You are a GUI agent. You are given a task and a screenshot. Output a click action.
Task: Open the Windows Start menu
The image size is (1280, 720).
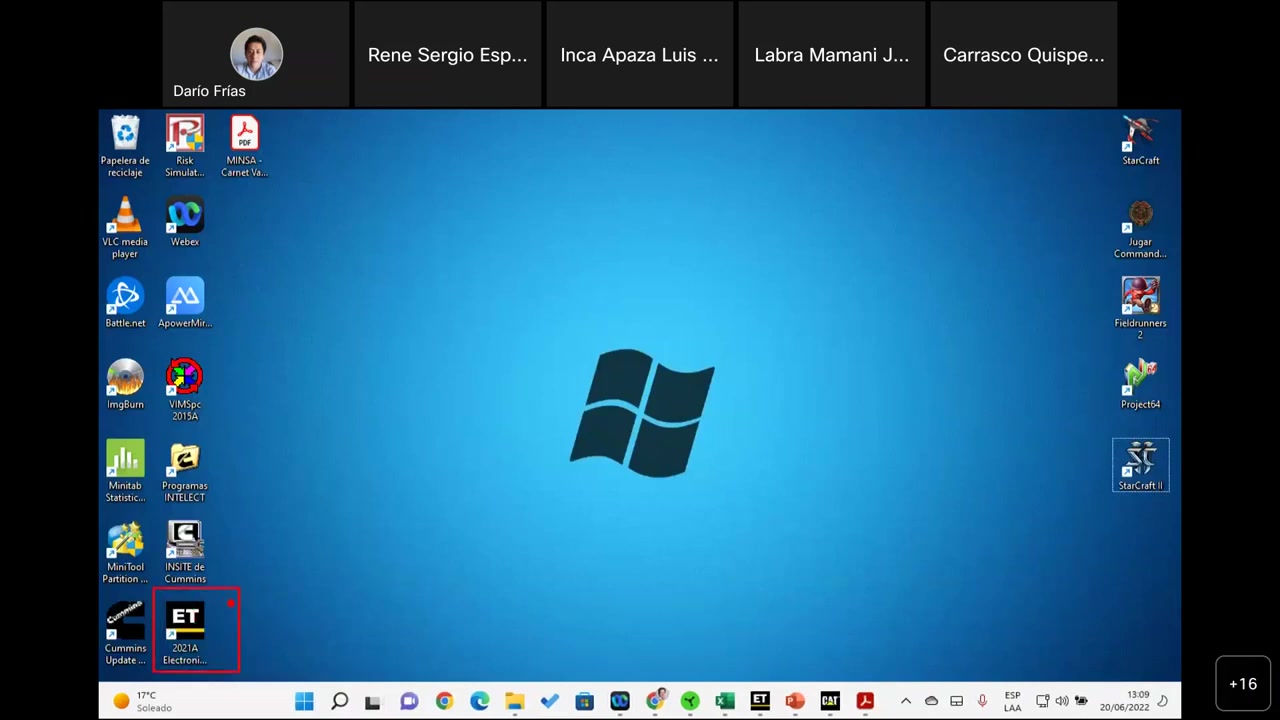[x=304, y=700]
